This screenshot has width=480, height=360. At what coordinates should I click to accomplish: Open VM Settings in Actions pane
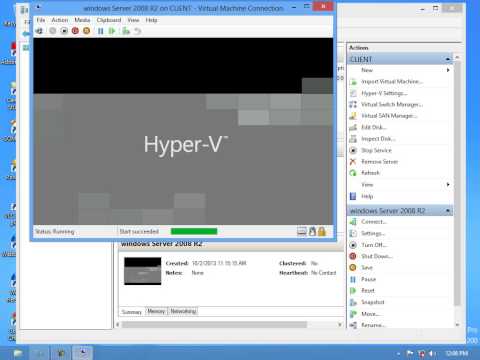pyautogui.click(x=373, y=233)
